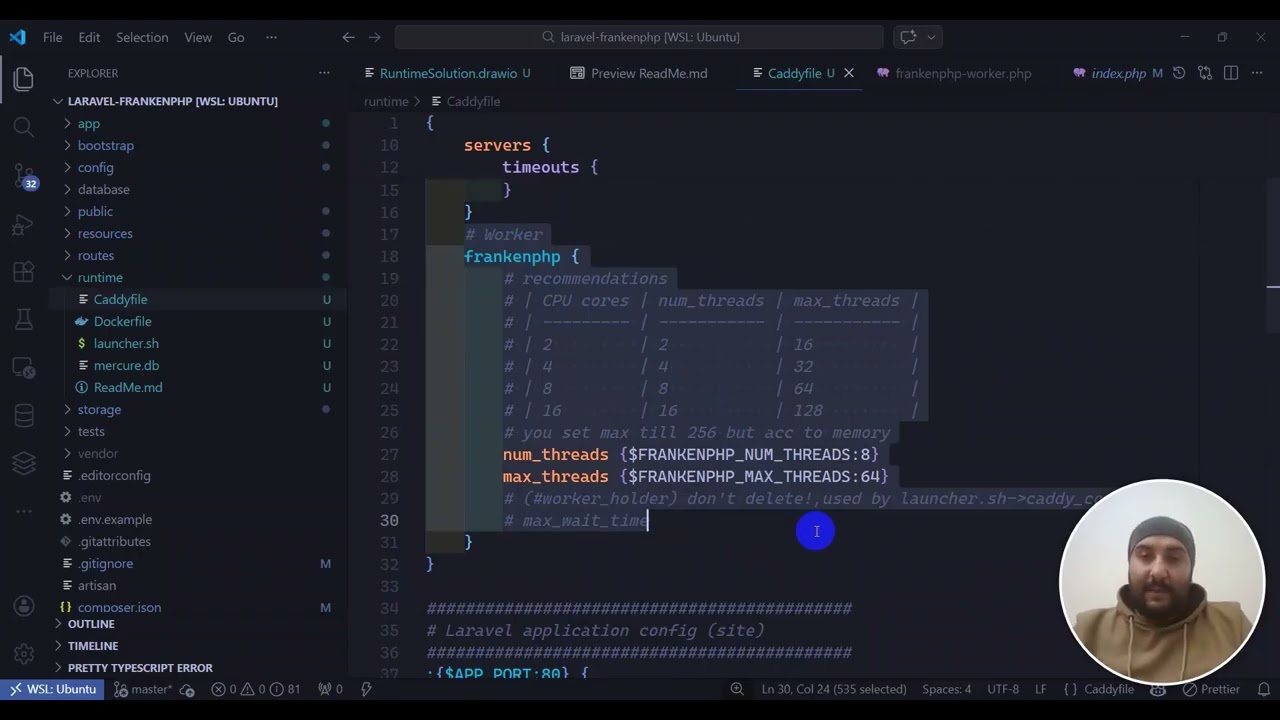The height and width of the screenshot is (720, 1280).
Task: Open the stacked layers view in activity bar
Action: coord(24,463)
